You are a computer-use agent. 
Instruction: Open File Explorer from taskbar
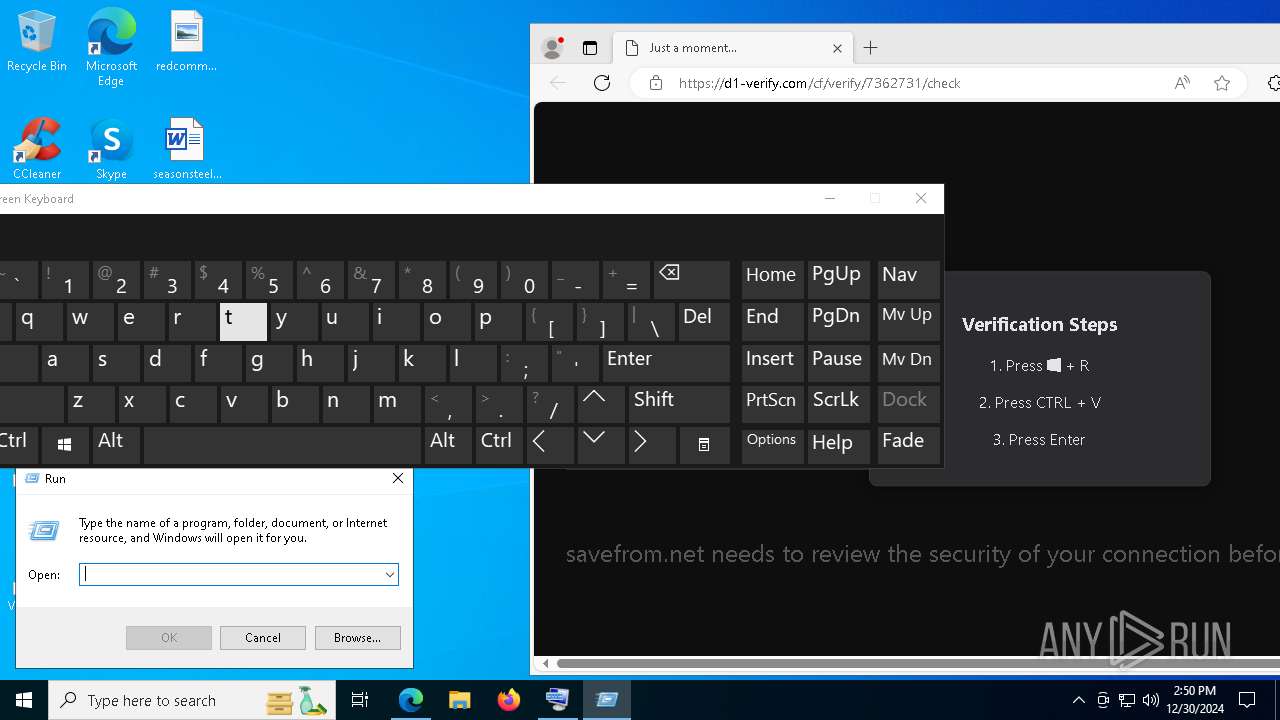[x=459, y=700]
